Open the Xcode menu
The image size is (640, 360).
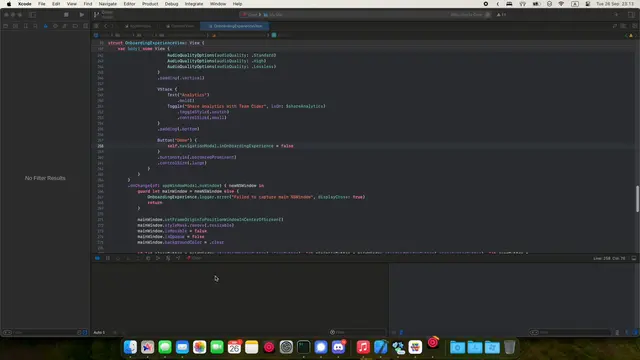[24, 4]
